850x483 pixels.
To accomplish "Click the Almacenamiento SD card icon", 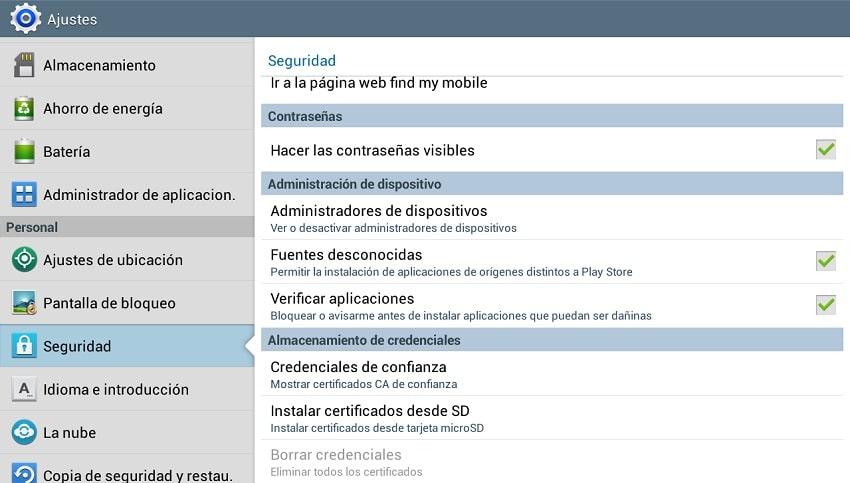I will tap(24, 65).
